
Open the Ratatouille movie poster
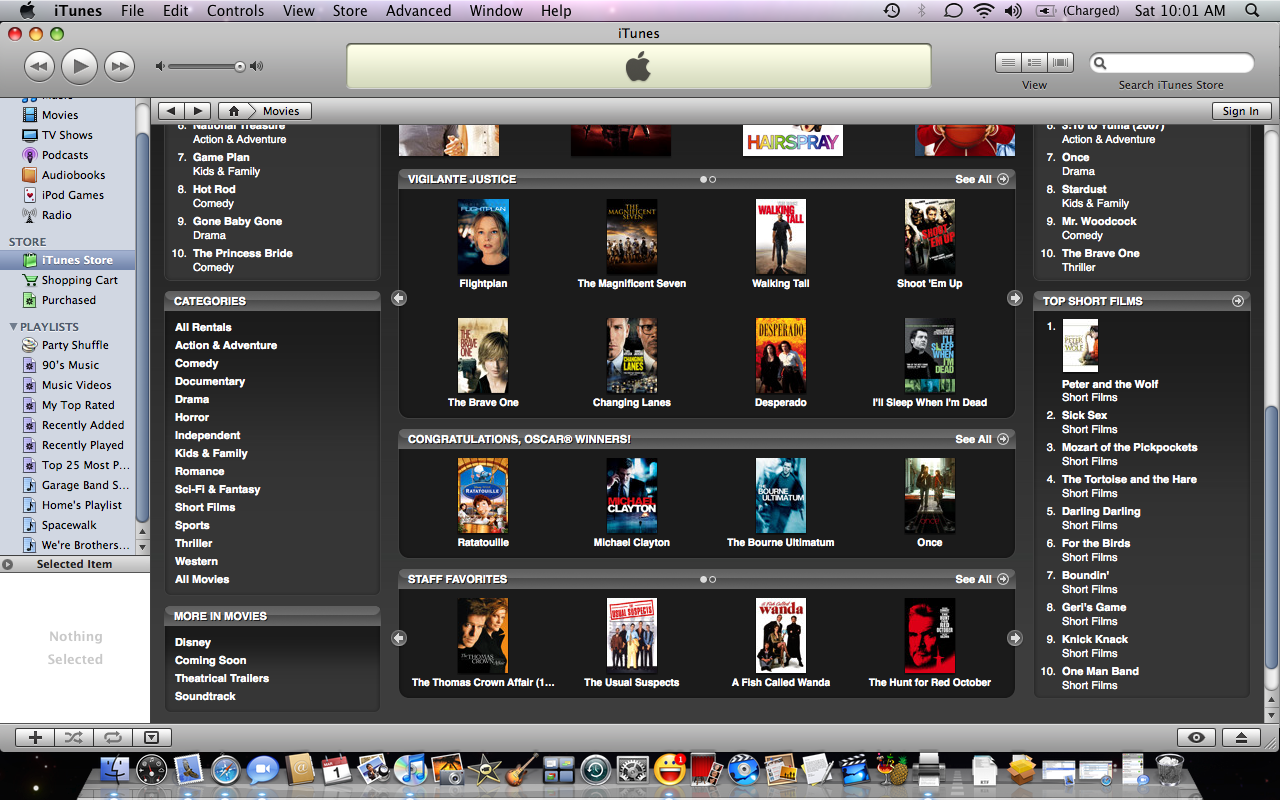pyautogui.click(x=483, y=496)
